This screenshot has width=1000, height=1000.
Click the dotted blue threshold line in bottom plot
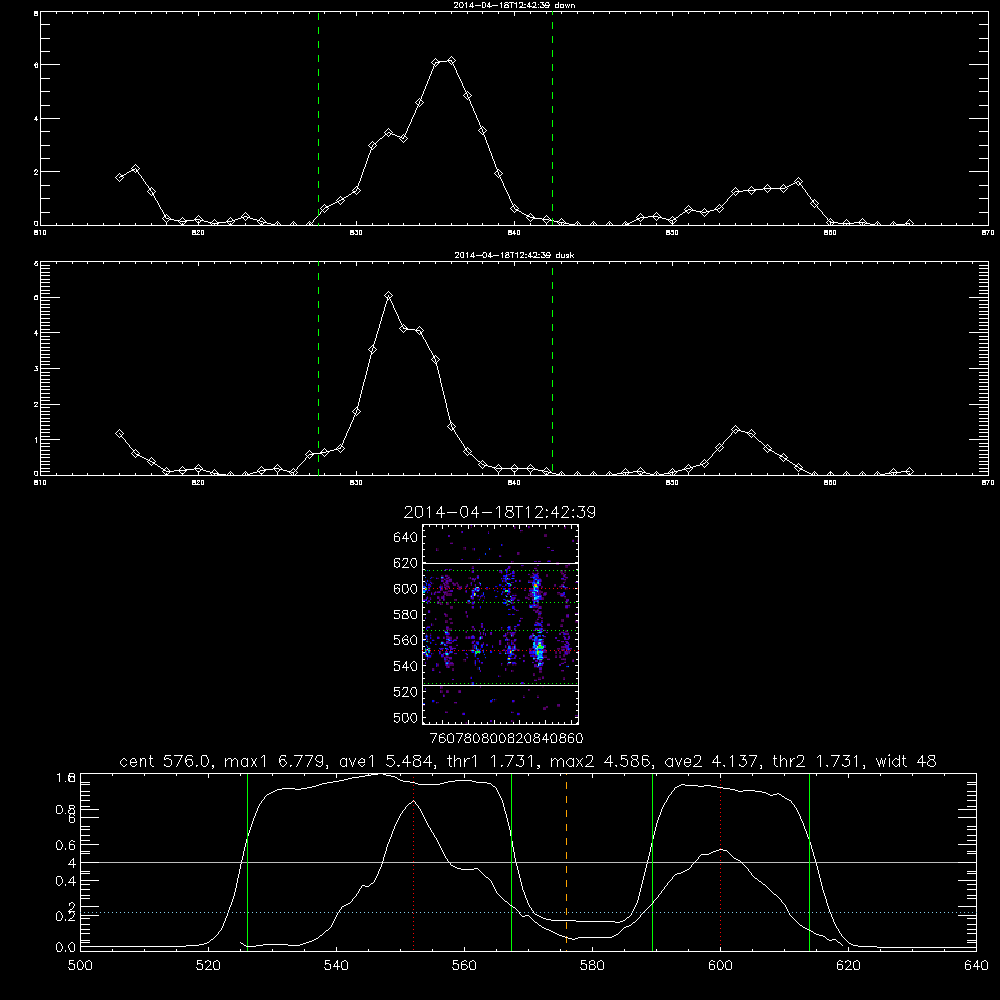click(528, 913)
